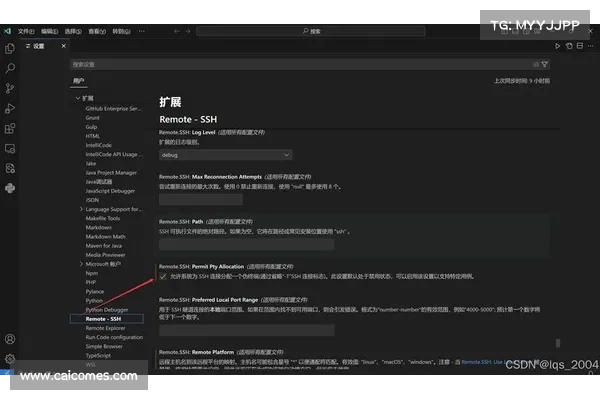The width and height of the screenshot is (600, 400).
Task: Click the filter icon in settings search
Action: [x=545, y=64]
